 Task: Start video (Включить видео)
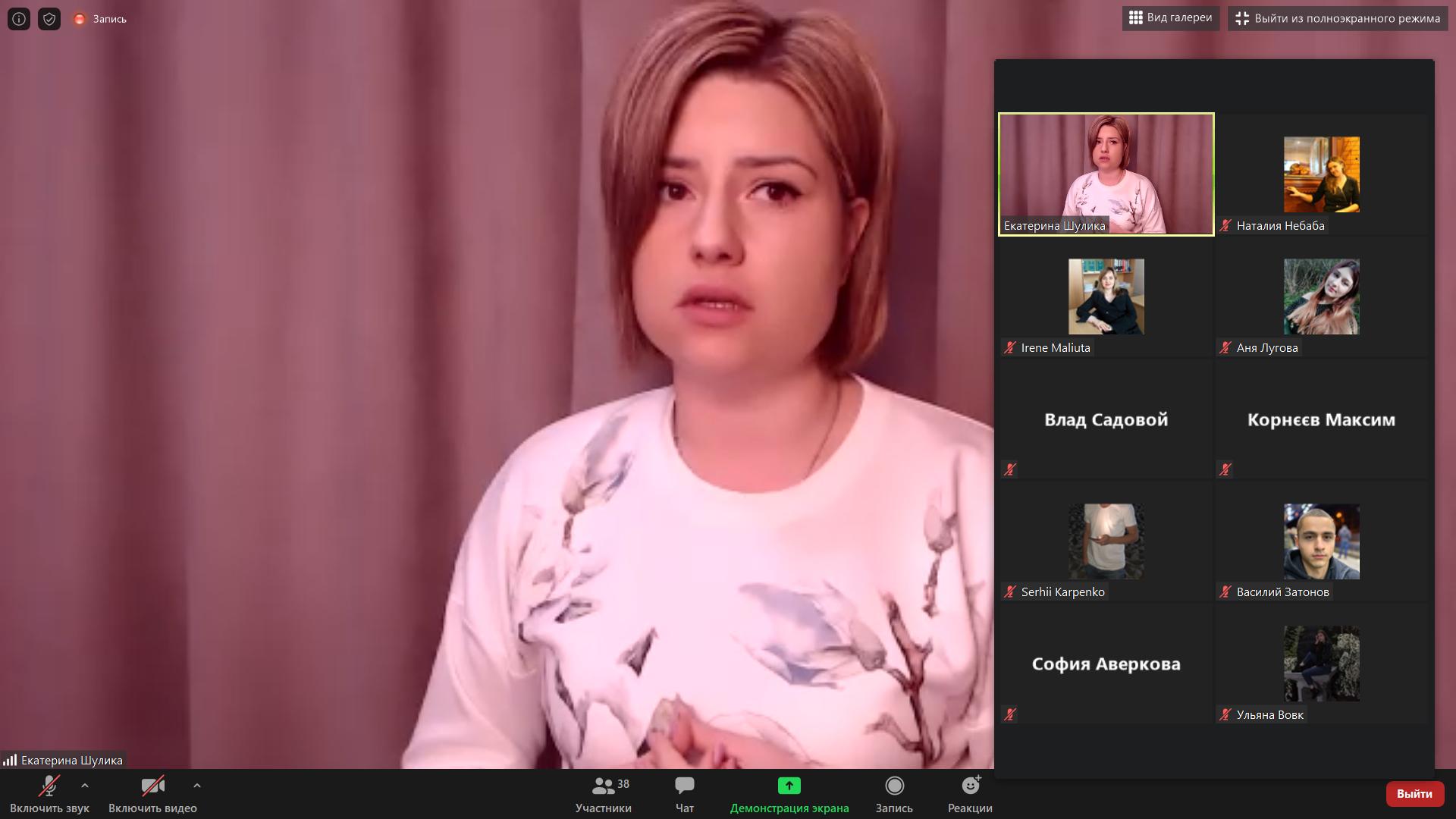pos(152,794)
